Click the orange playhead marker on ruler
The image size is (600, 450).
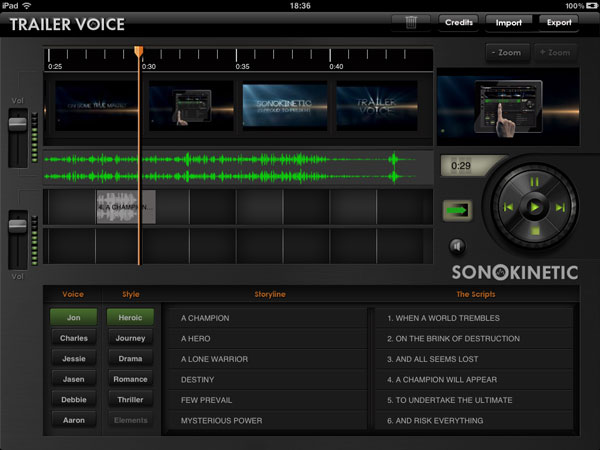[x=139, y=52]
